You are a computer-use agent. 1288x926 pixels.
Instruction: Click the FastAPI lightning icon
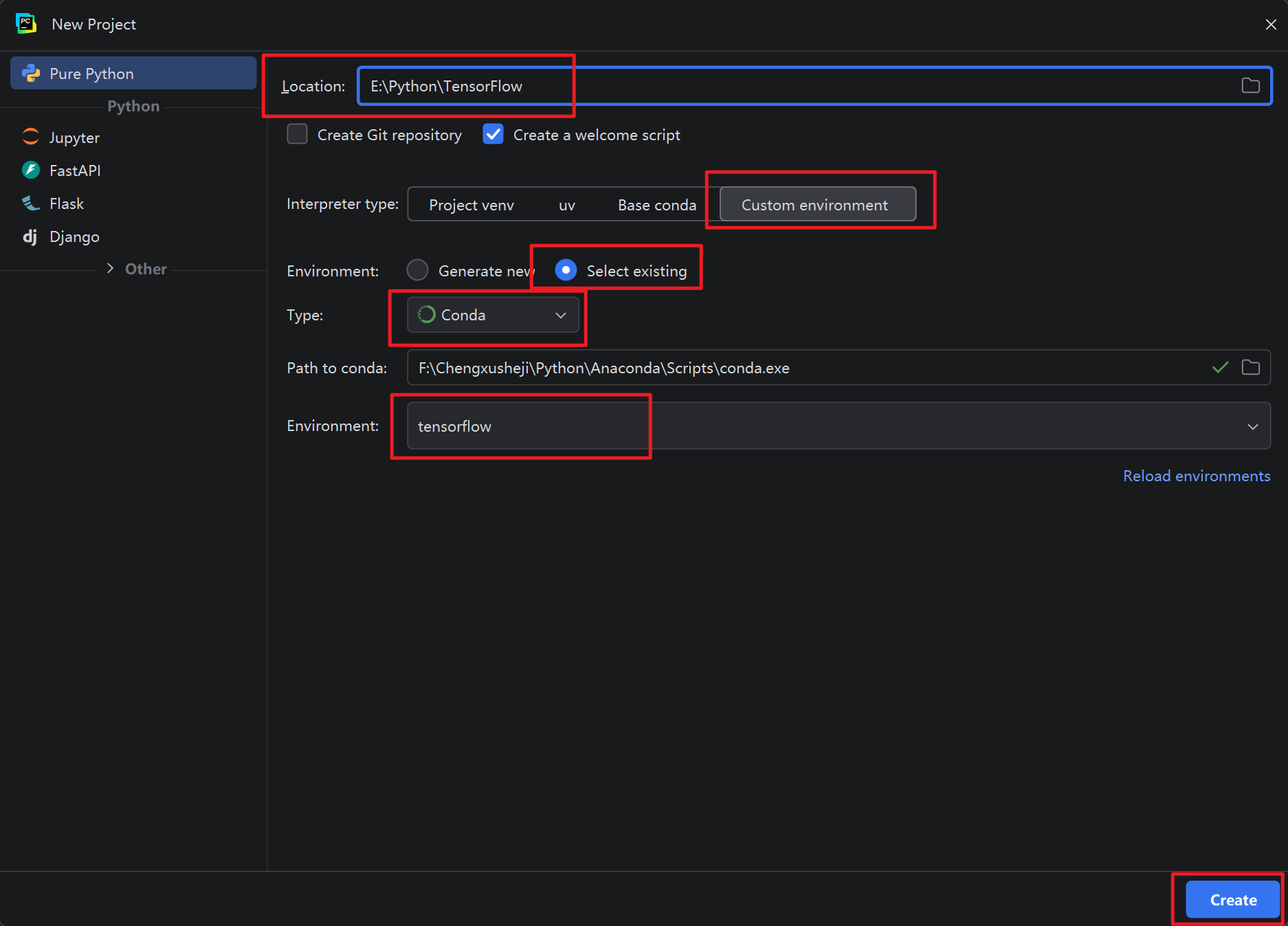[x=31, y=170]
